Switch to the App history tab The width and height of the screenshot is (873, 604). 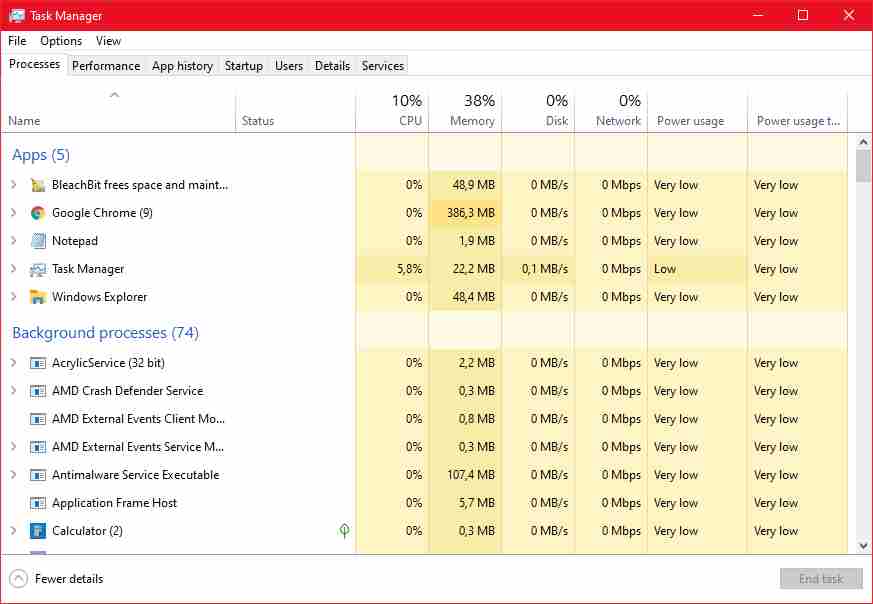(182, 66)
